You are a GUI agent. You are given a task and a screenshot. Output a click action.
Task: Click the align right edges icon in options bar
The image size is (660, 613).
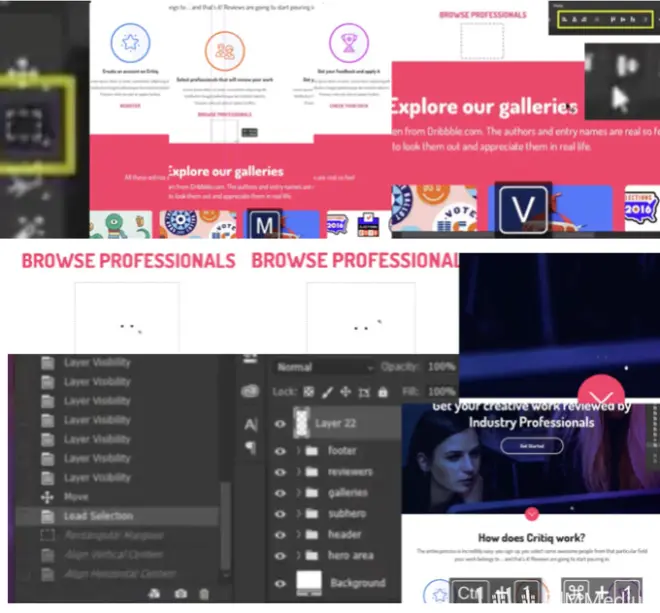584,19
